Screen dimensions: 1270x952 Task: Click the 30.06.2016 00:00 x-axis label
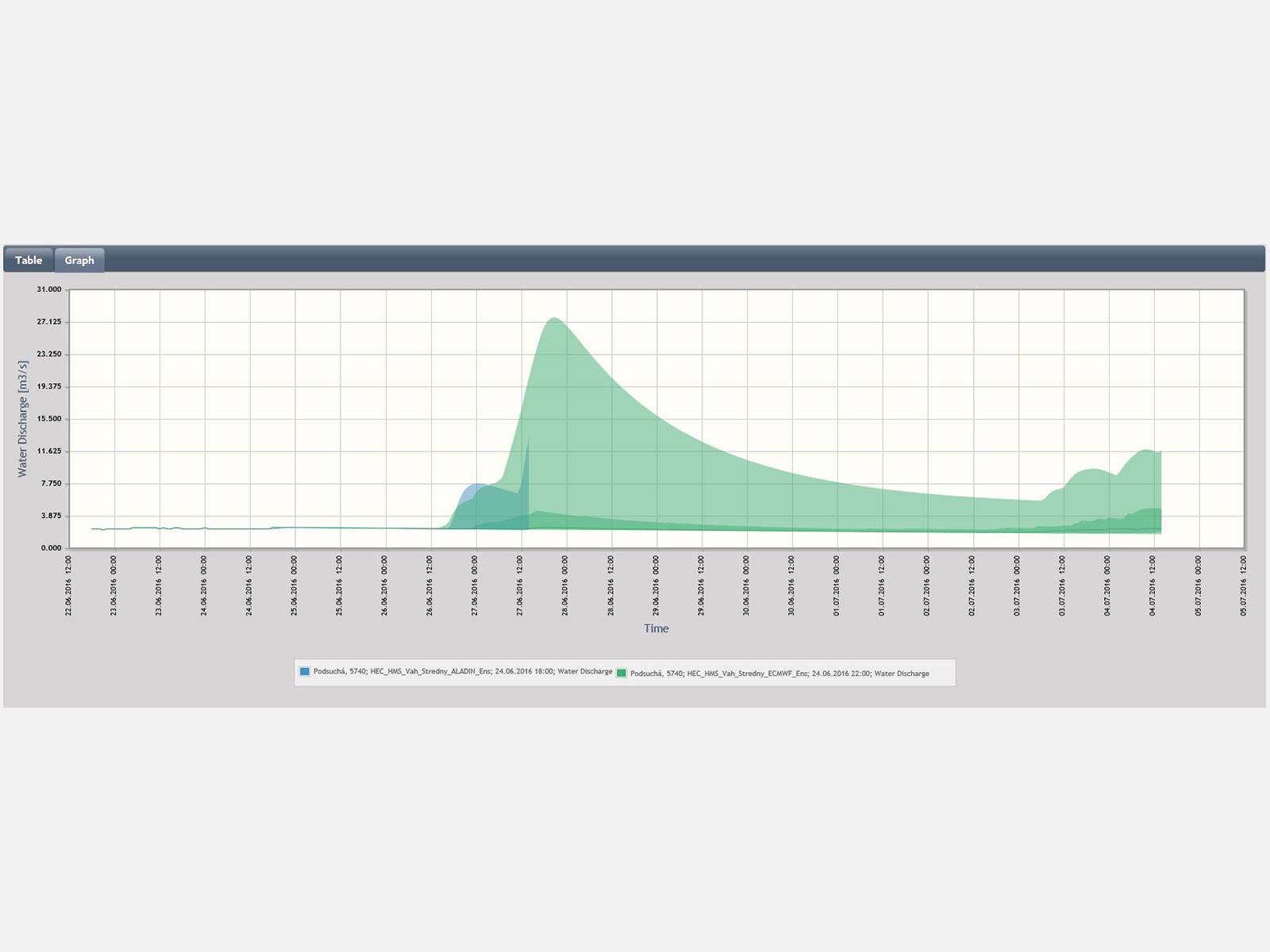(x=747, y=585)
